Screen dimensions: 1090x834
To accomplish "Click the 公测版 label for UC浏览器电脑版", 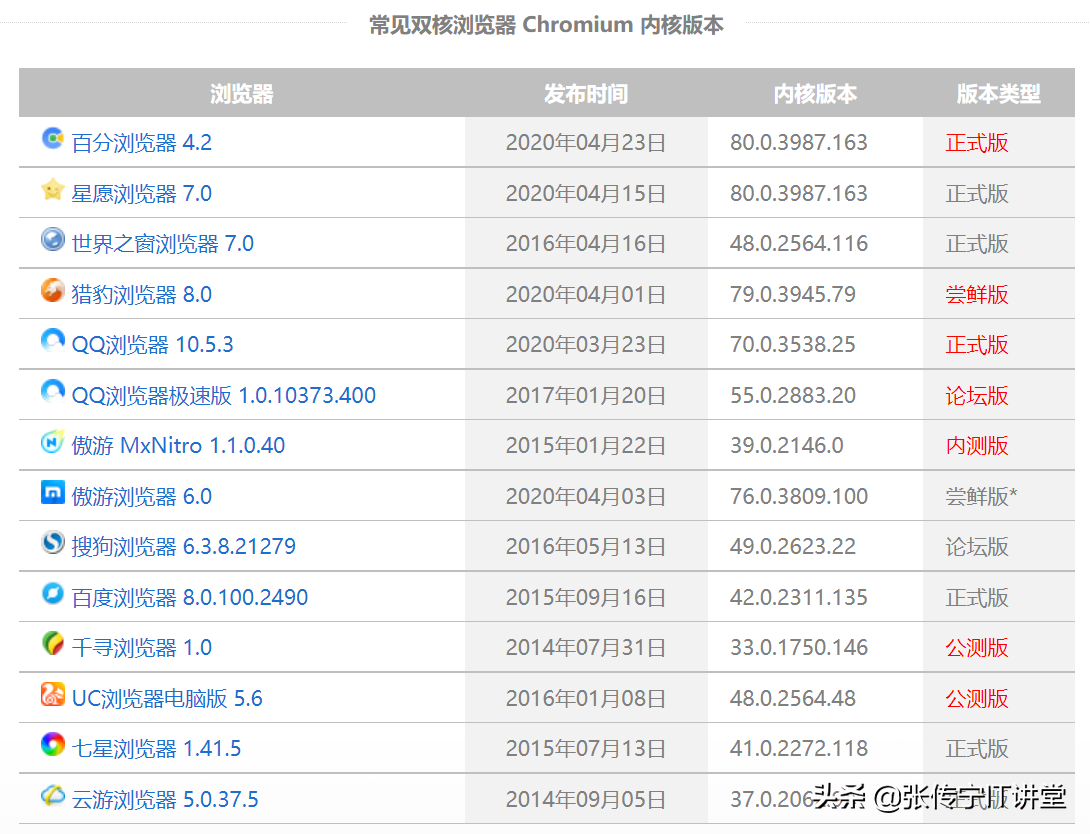I will pos(977,698).
